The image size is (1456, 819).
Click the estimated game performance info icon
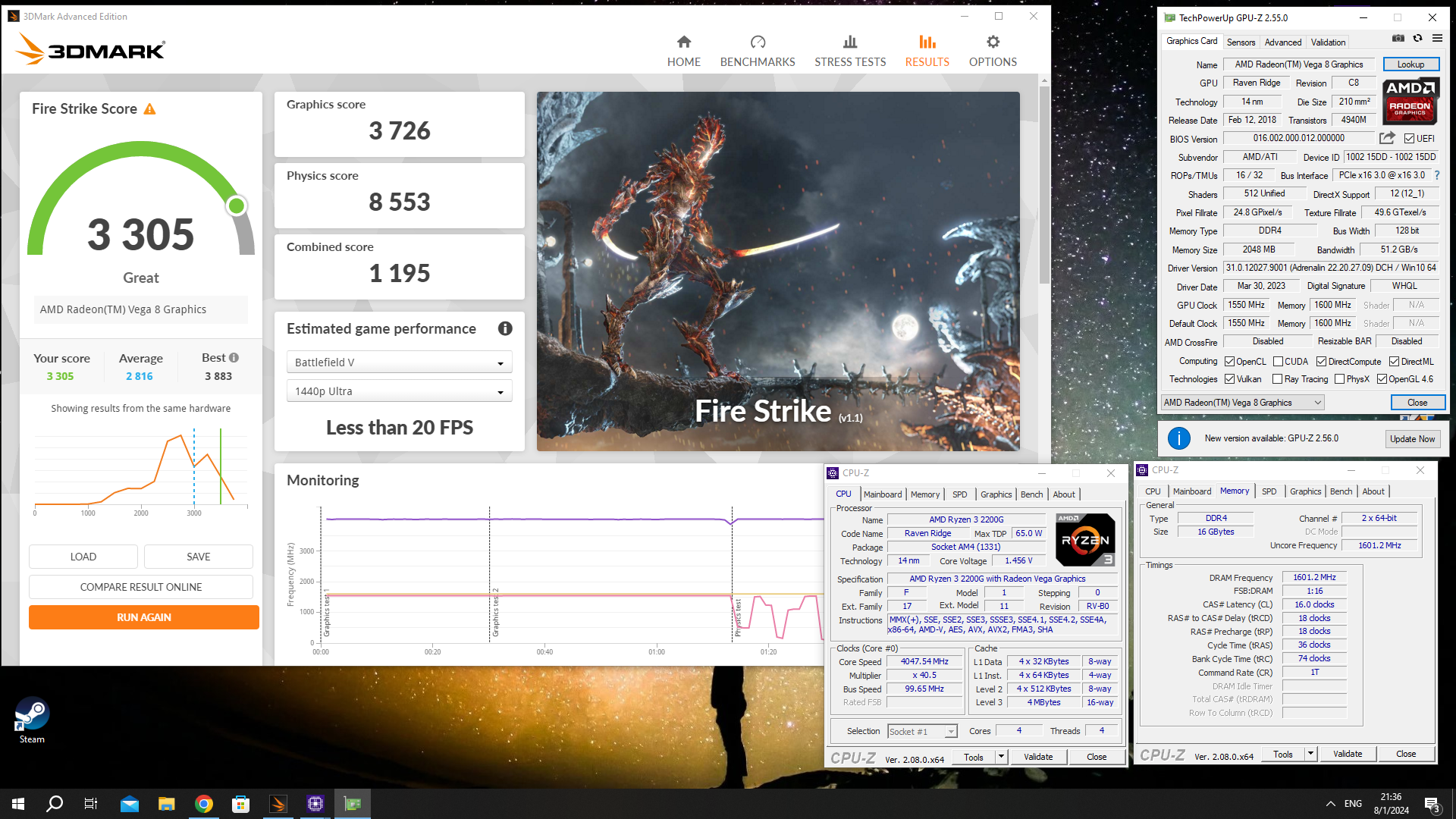[x=505, y=328]
